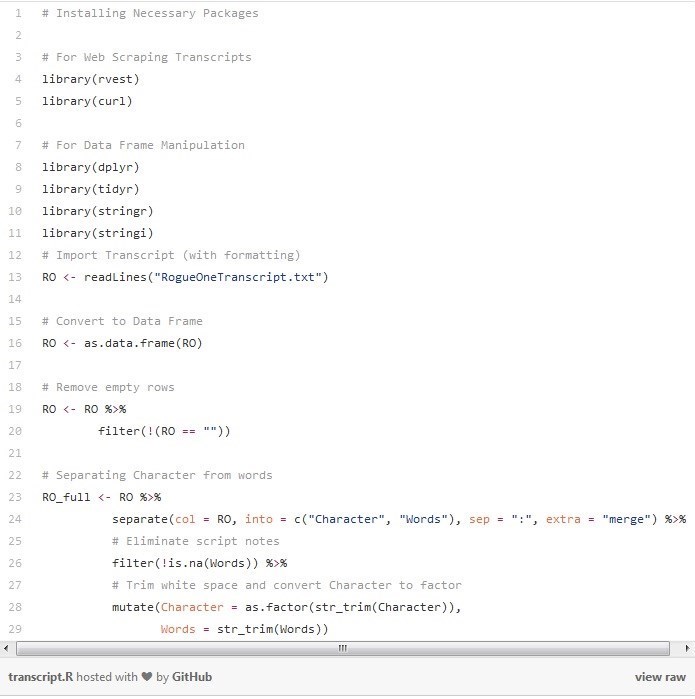Click the "# Eliminate script notes" comment
This screenshot has width=695, height=699.
coord(195,541)
